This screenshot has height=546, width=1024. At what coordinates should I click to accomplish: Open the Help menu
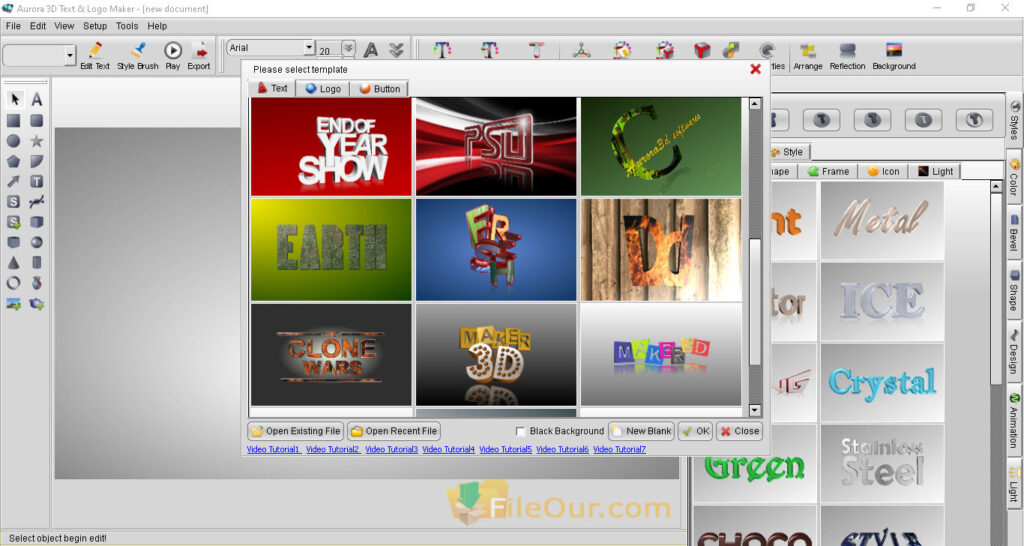157,26
